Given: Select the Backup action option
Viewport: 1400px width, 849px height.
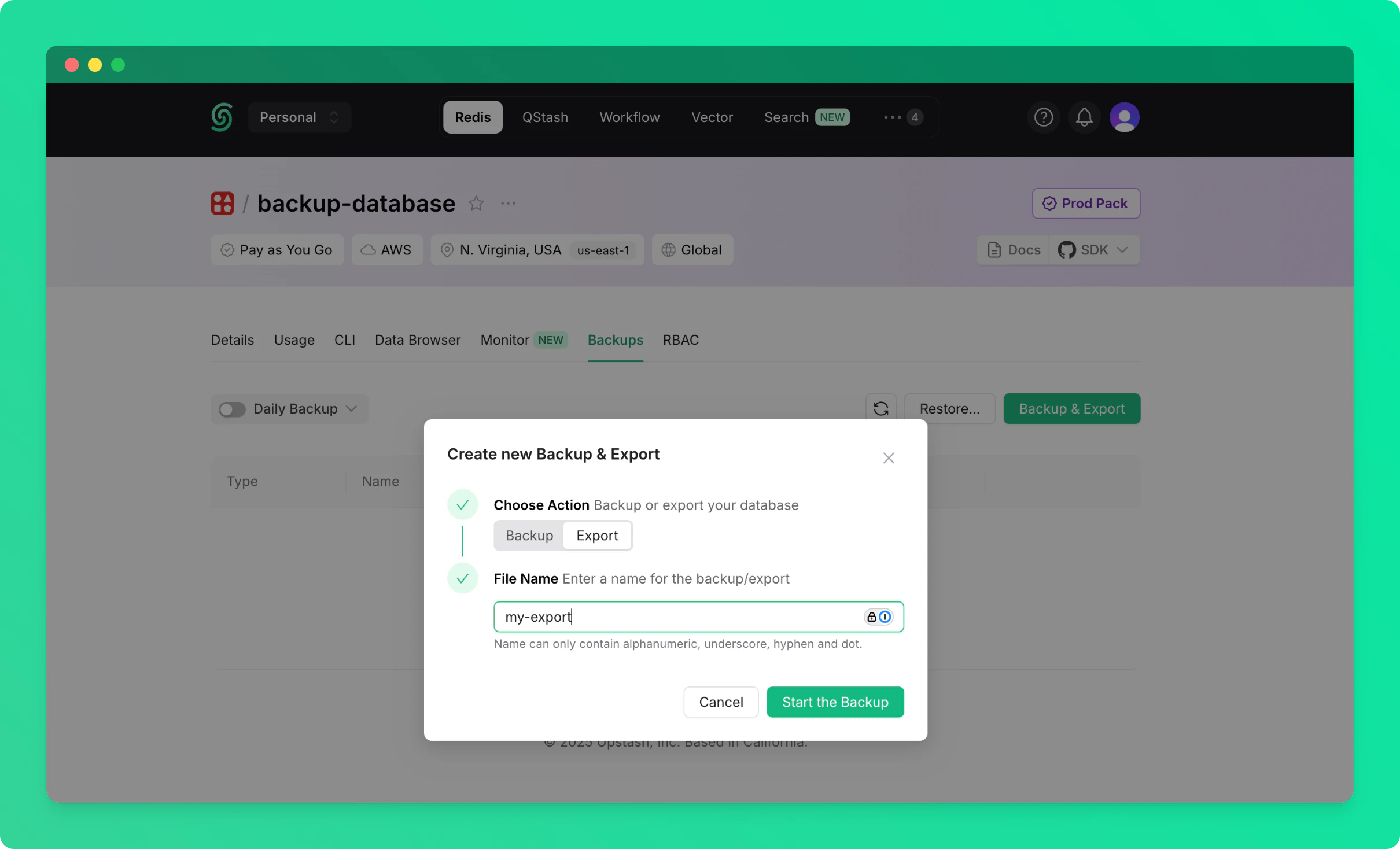Looking at the screenshot, I should coord(529,536).
